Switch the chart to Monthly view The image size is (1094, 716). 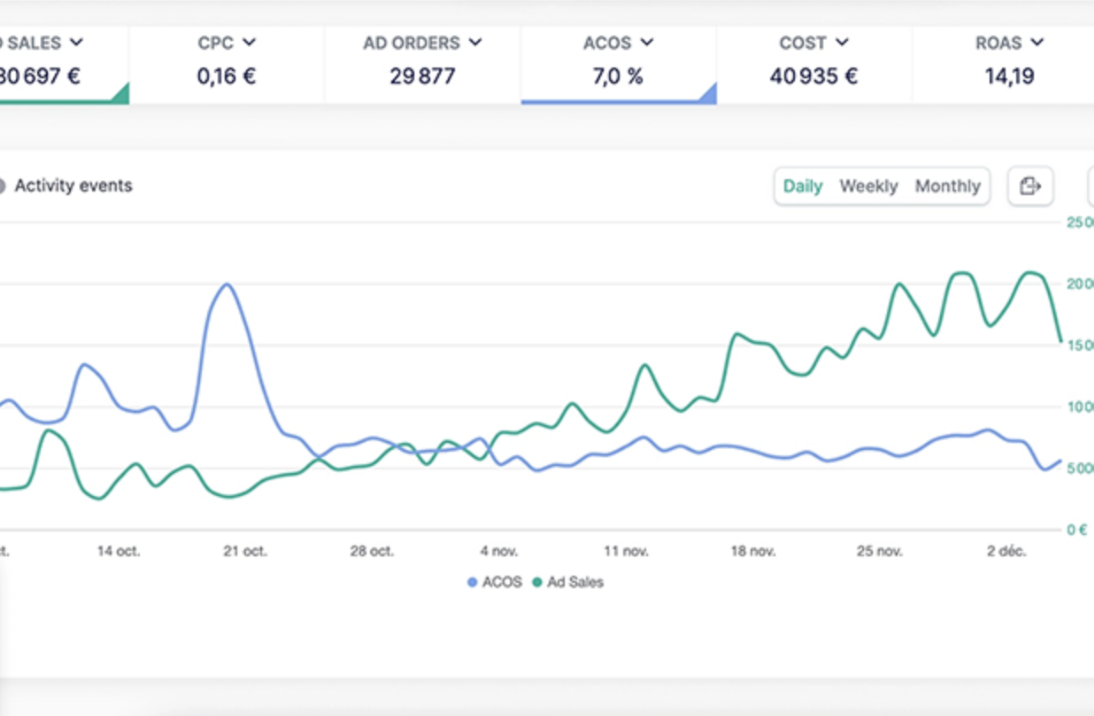click(x=947, y=186)
